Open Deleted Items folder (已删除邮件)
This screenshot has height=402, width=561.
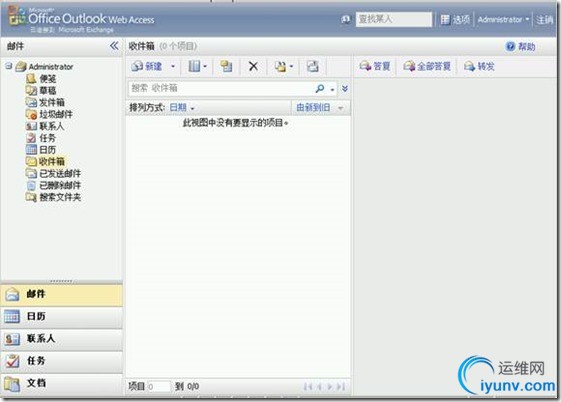pyautogui.click(x=53, y=185)
